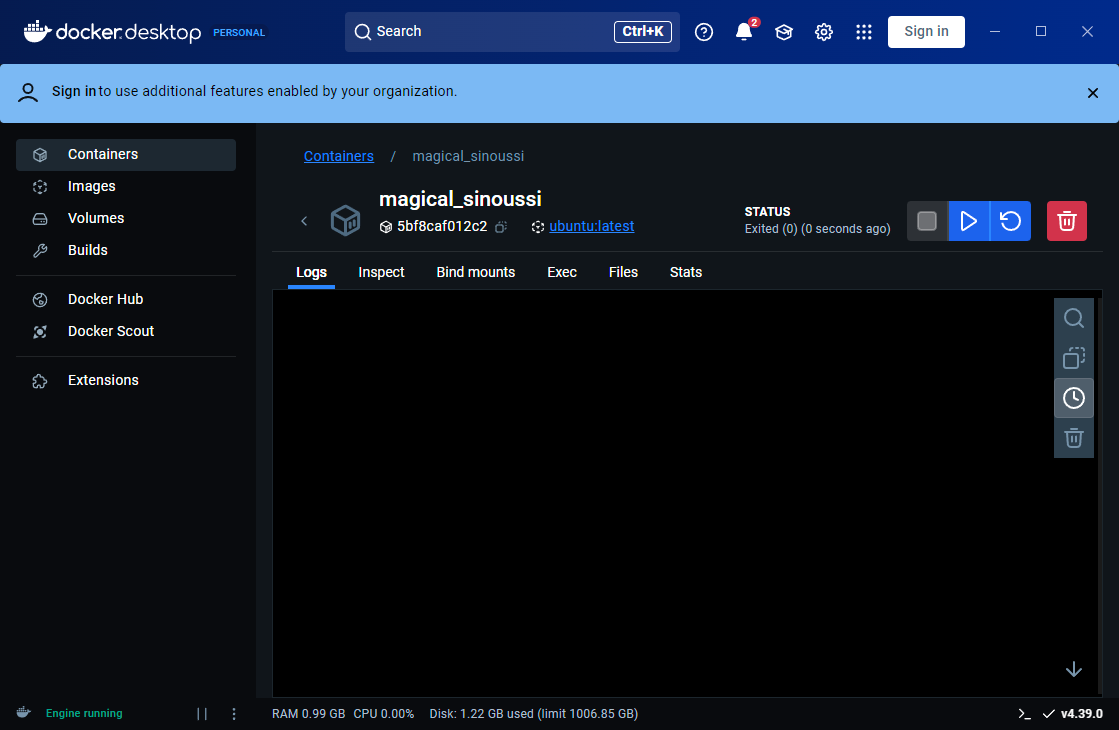Image resolution: width=1119 pixels, height=730 pixels.
Task: Go back with the left chevron
Action: point(304,221)
